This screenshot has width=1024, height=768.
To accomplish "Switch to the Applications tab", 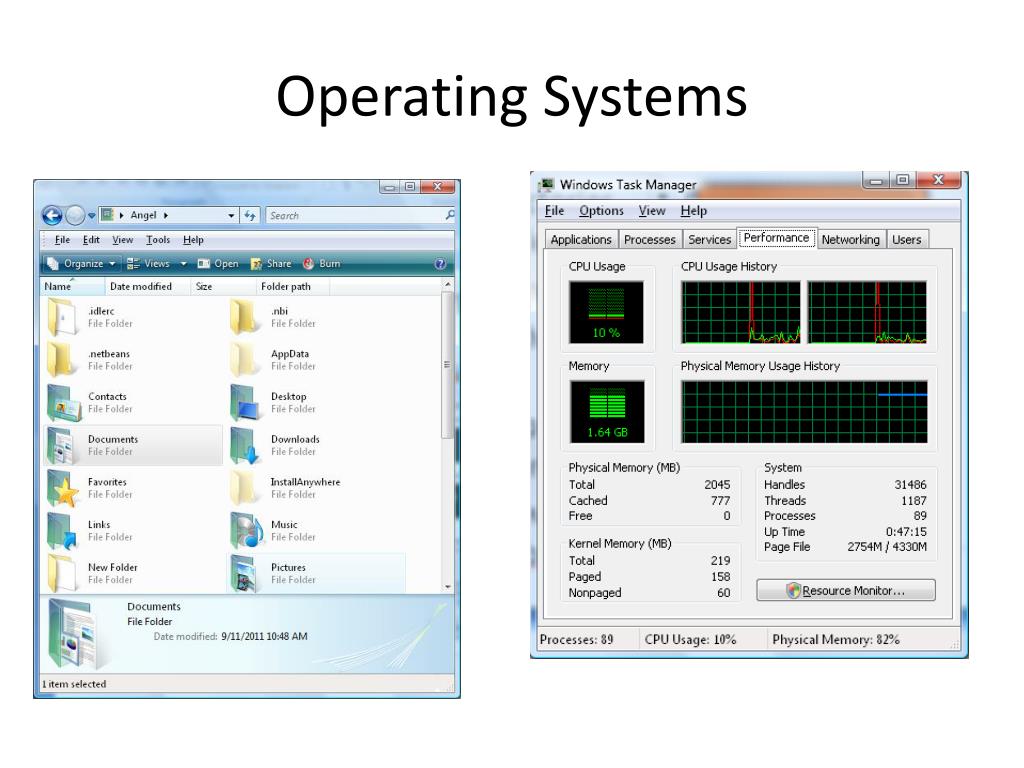I will pyautogui.click(x=581, y=240).
